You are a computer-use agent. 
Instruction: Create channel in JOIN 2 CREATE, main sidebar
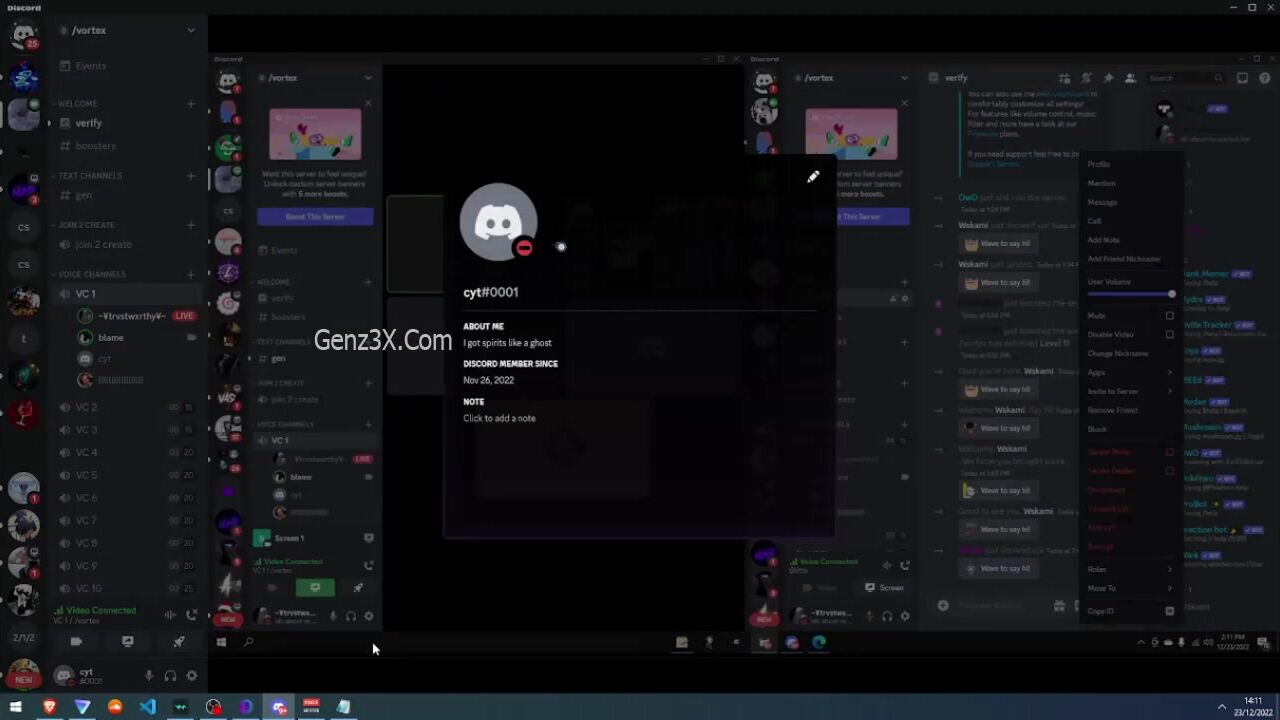tap(191, 225)
